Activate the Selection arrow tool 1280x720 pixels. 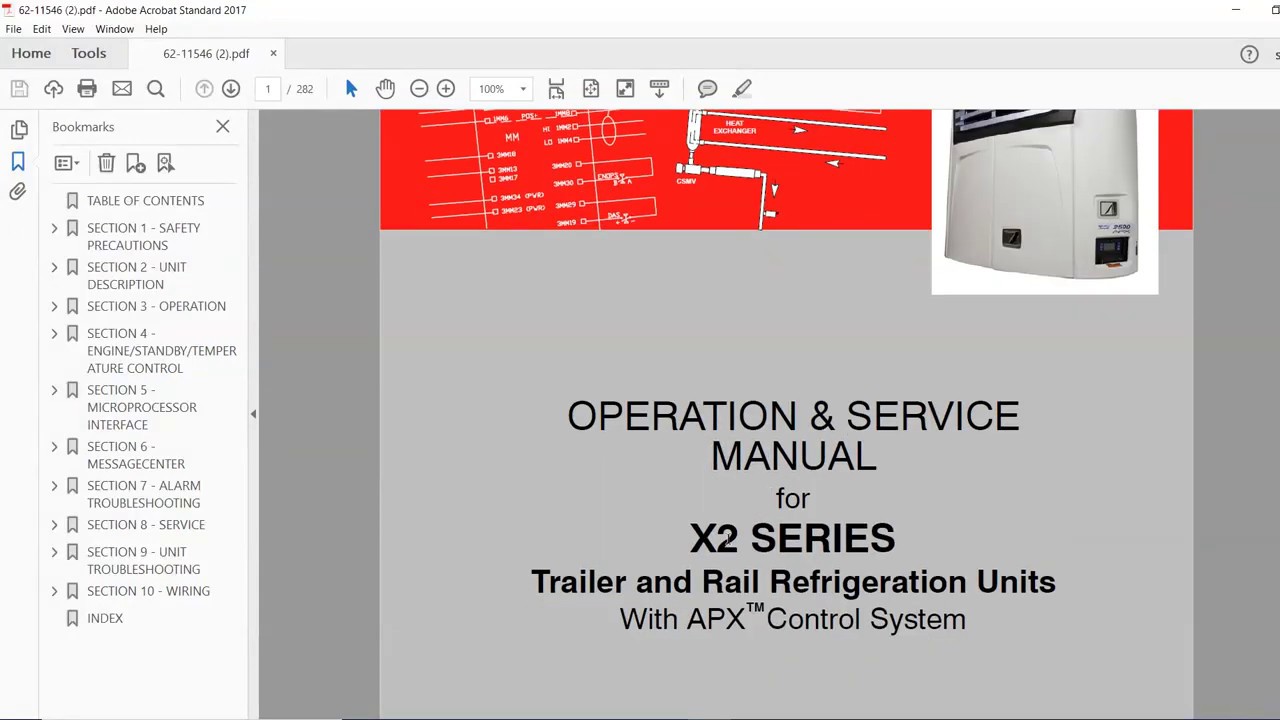coord(351,89)
